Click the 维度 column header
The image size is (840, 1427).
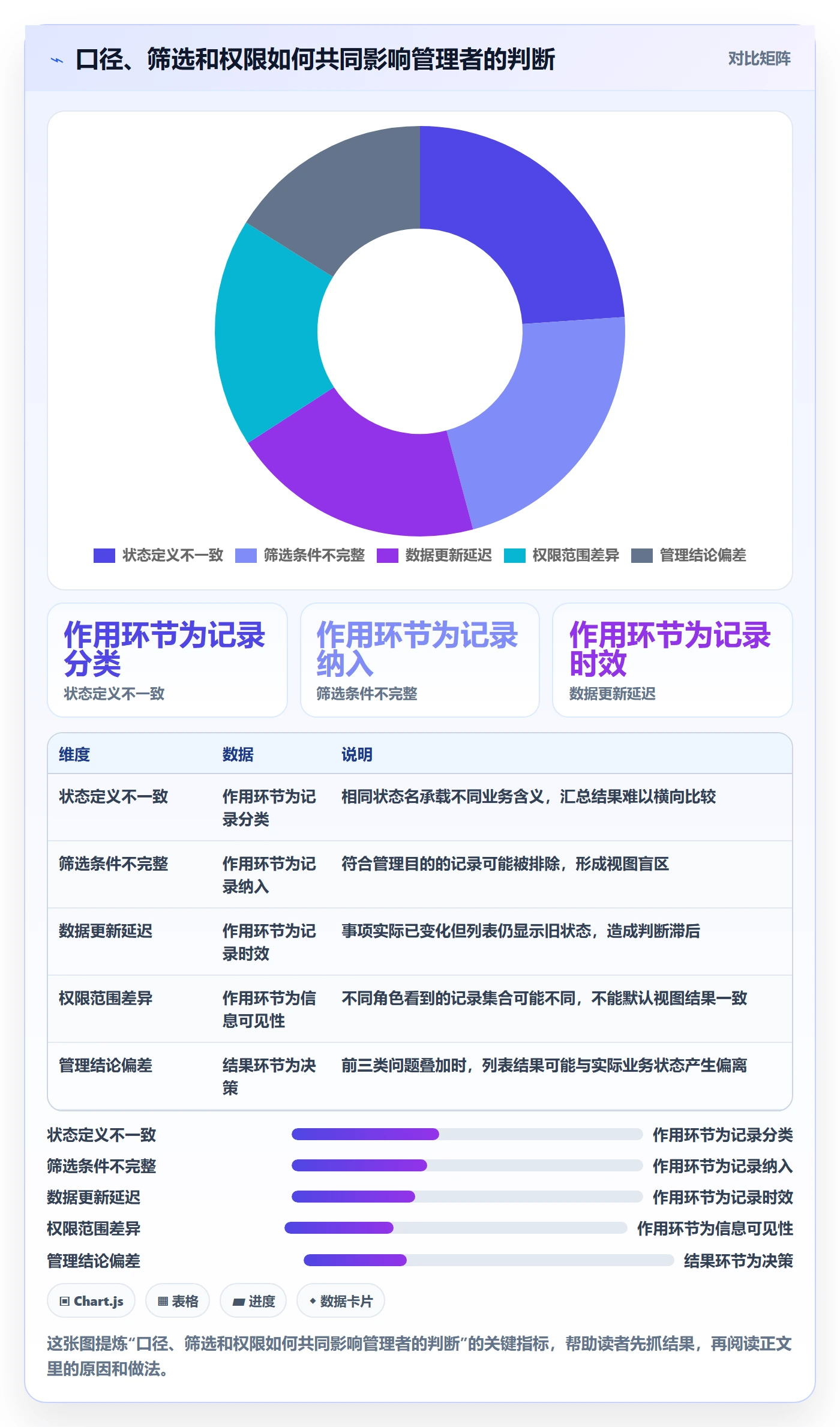(x=74, y=754)
